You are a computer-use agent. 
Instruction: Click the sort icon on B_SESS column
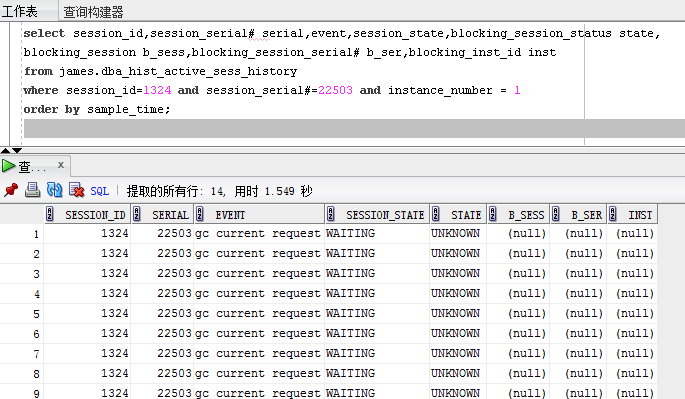point(492,214)
